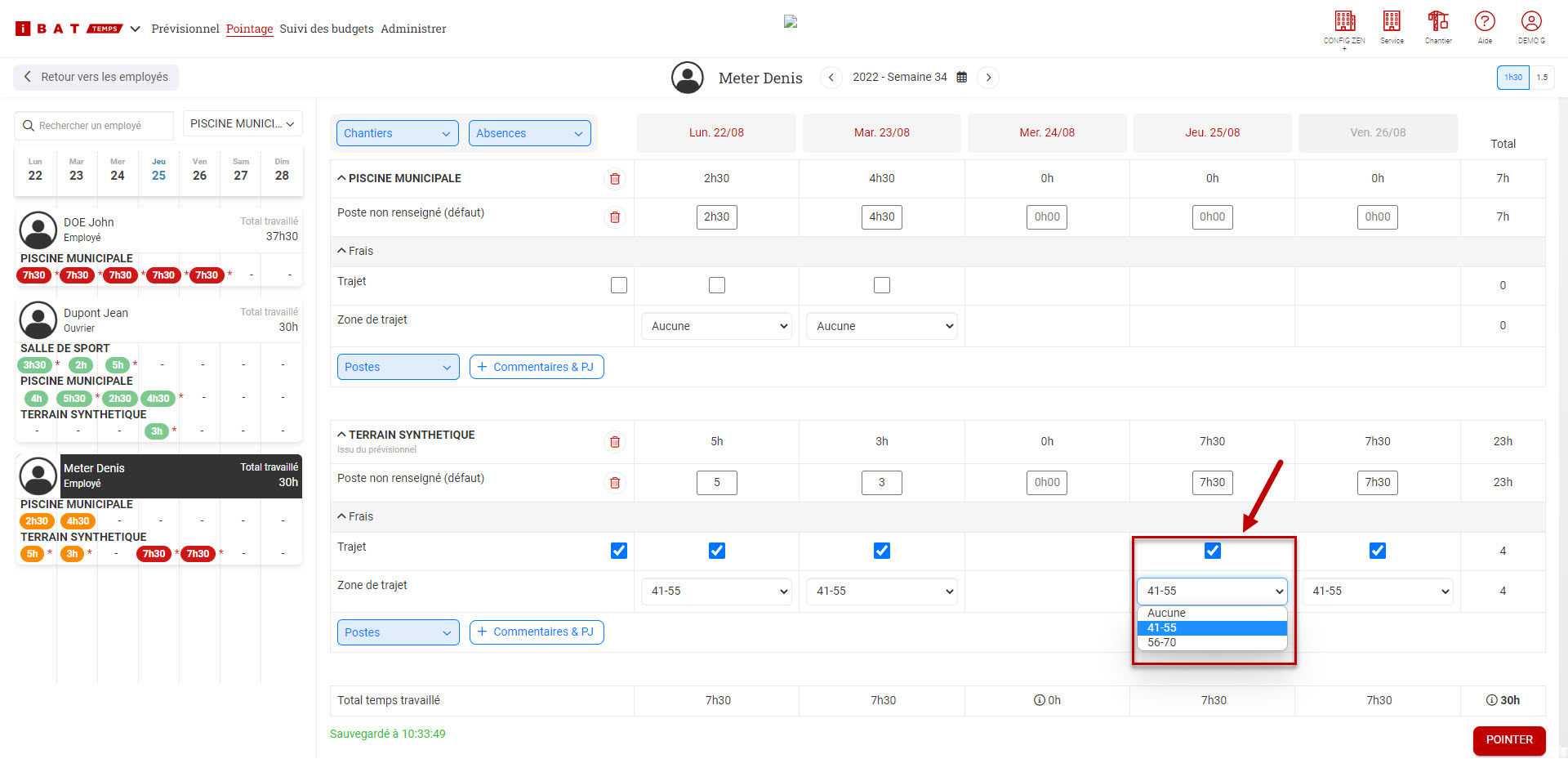Delete the TERRAIN SYNTHETIQUE chantier row
Viewport: 1568px width, 759px height.
click(615, 442)
